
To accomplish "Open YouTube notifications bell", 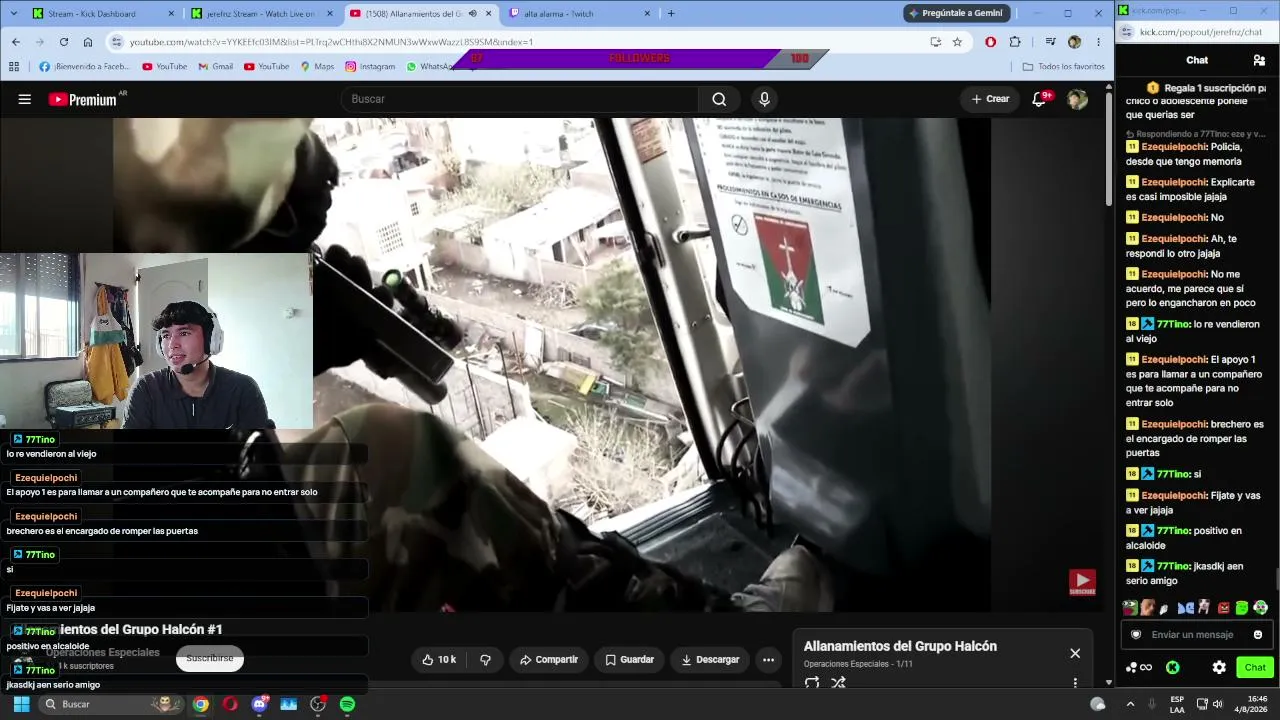I will click(x=1039, y=99).
